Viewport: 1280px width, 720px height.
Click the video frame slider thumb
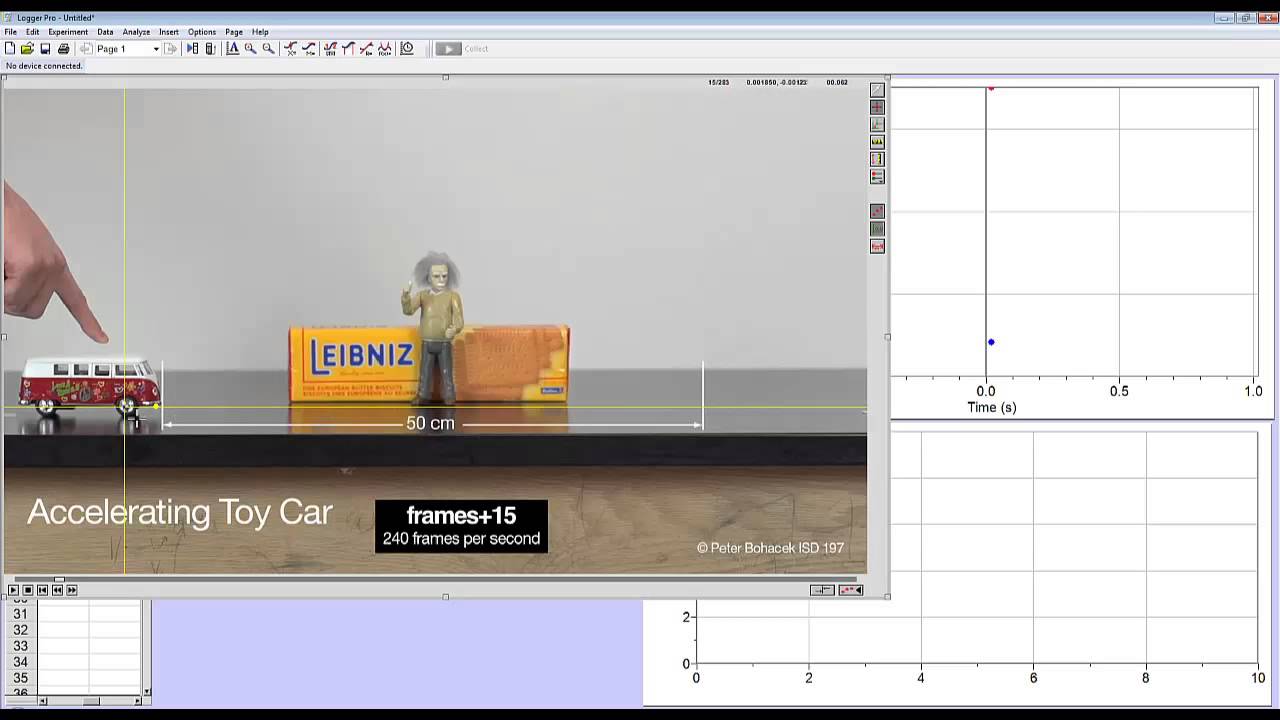click(x=59, y=579)
